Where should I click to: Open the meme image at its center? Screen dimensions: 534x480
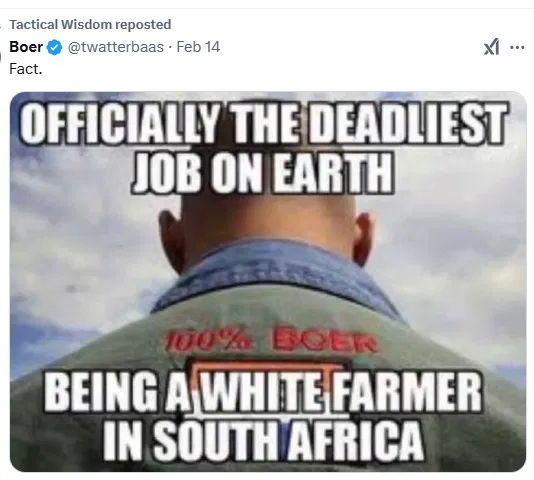268,281
